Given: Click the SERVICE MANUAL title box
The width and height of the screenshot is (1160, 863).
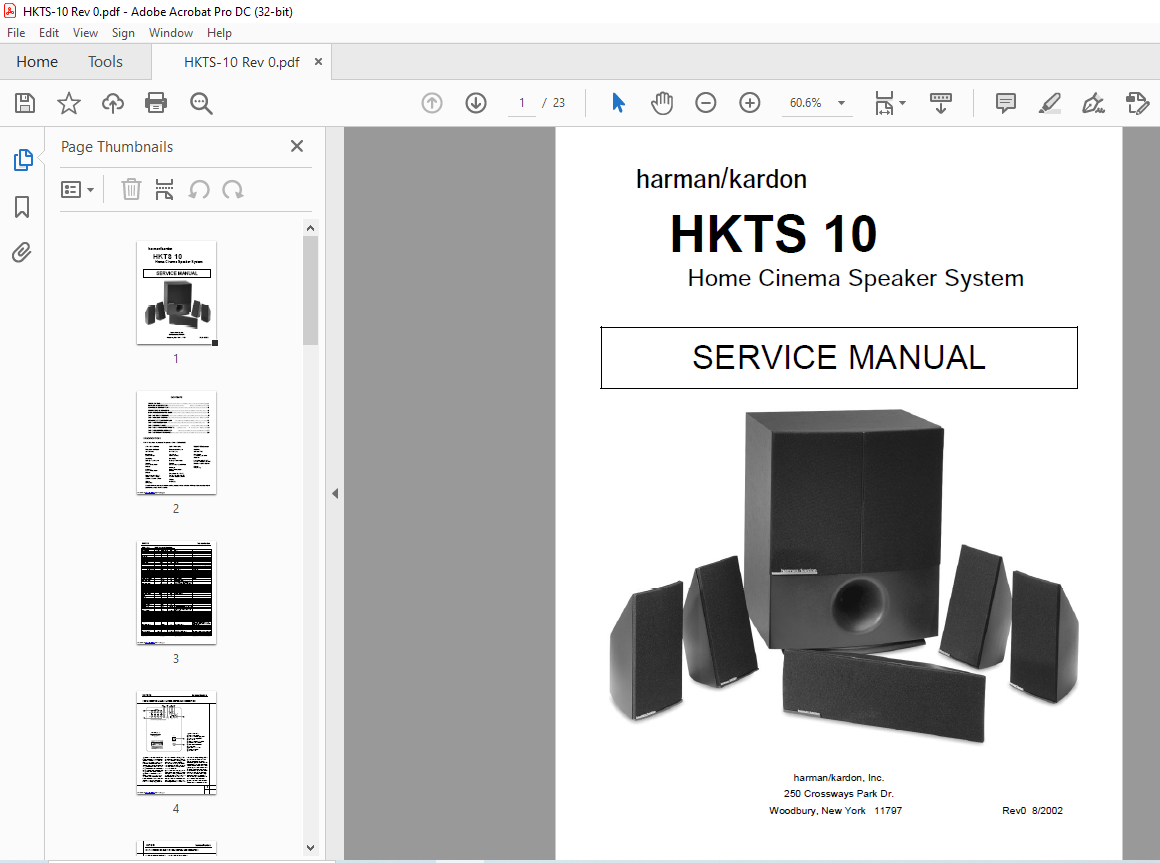Looking at the screenshot, I should [839, 357].
